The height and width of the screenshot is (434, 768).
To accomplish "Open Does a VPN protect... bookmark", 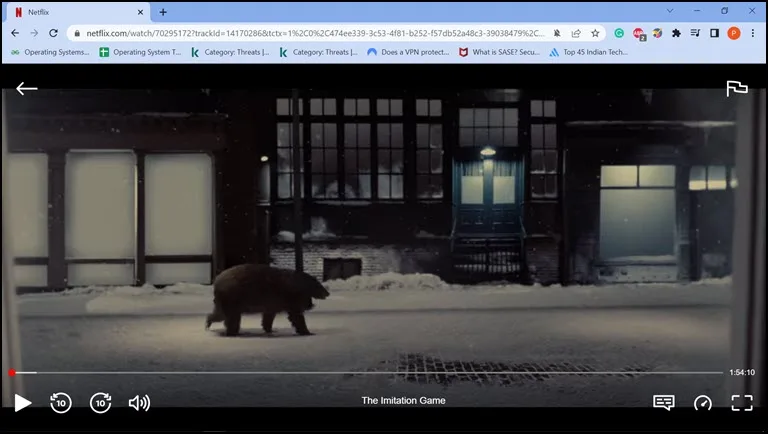I will coord(408,52).
